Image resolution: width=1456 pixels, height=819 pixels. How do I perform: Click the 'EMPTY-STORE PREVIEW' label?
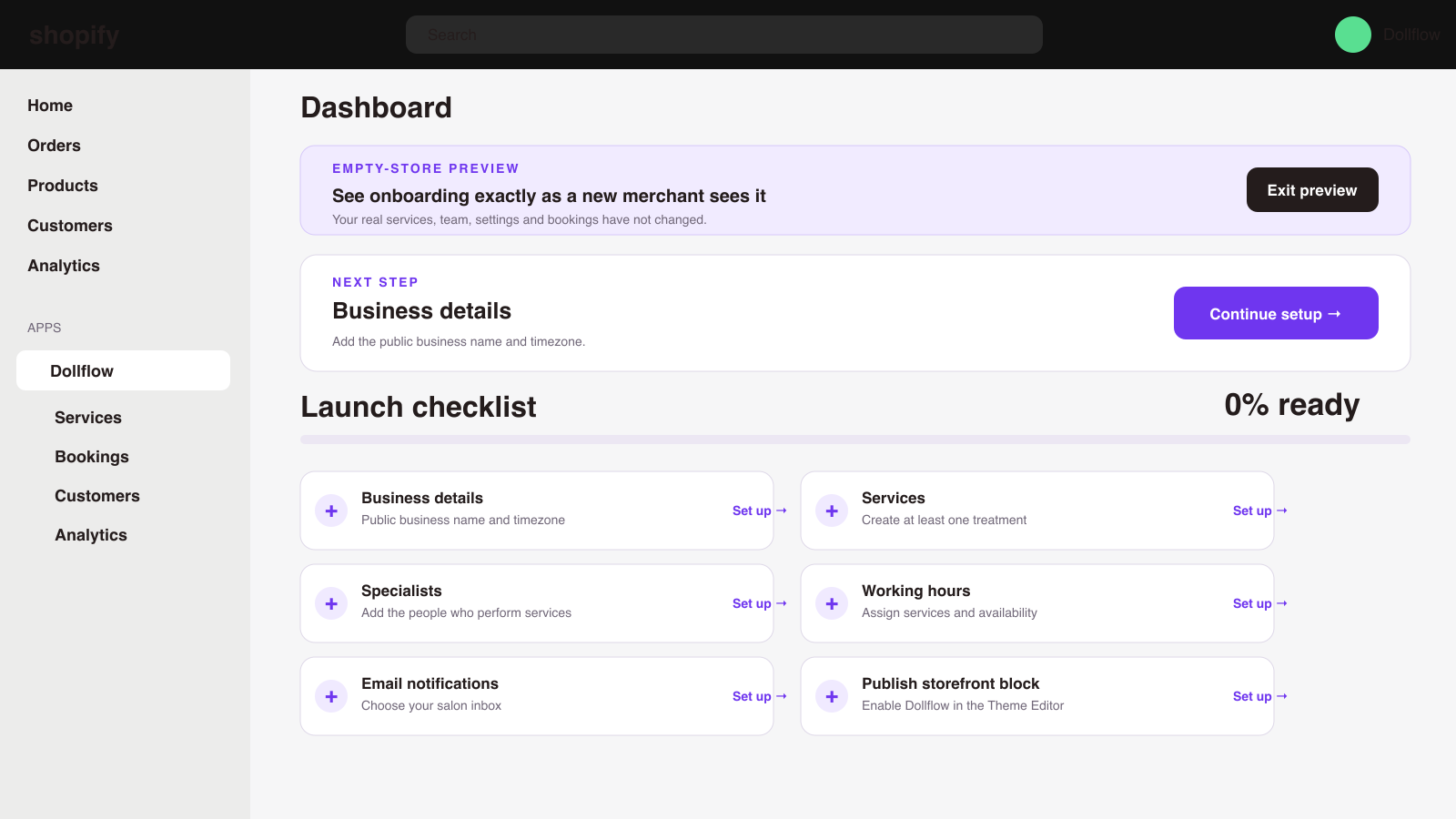[426, 168]
